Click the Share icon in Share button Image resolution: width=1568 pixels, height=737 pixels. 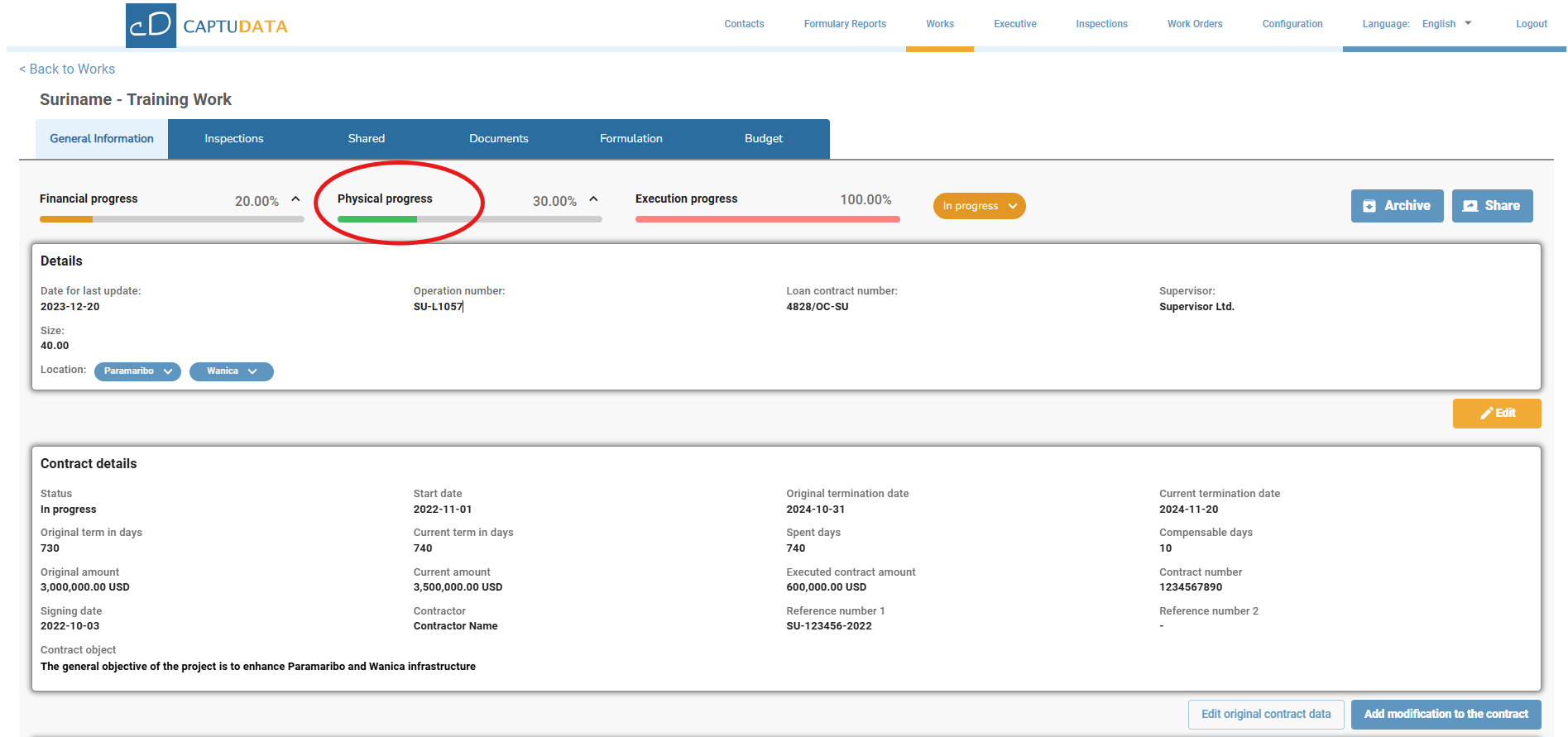pos(1470,206)
